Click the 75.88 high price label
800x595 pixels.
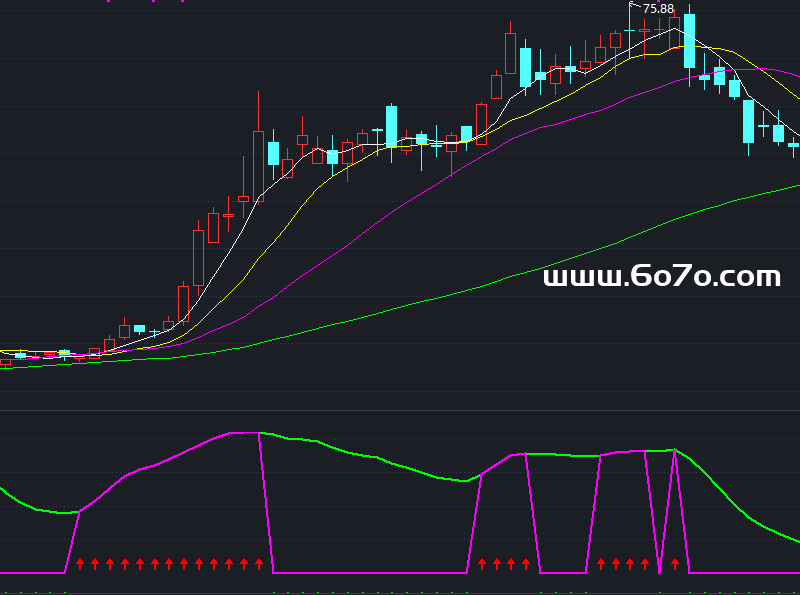click(x=658, y=9)
